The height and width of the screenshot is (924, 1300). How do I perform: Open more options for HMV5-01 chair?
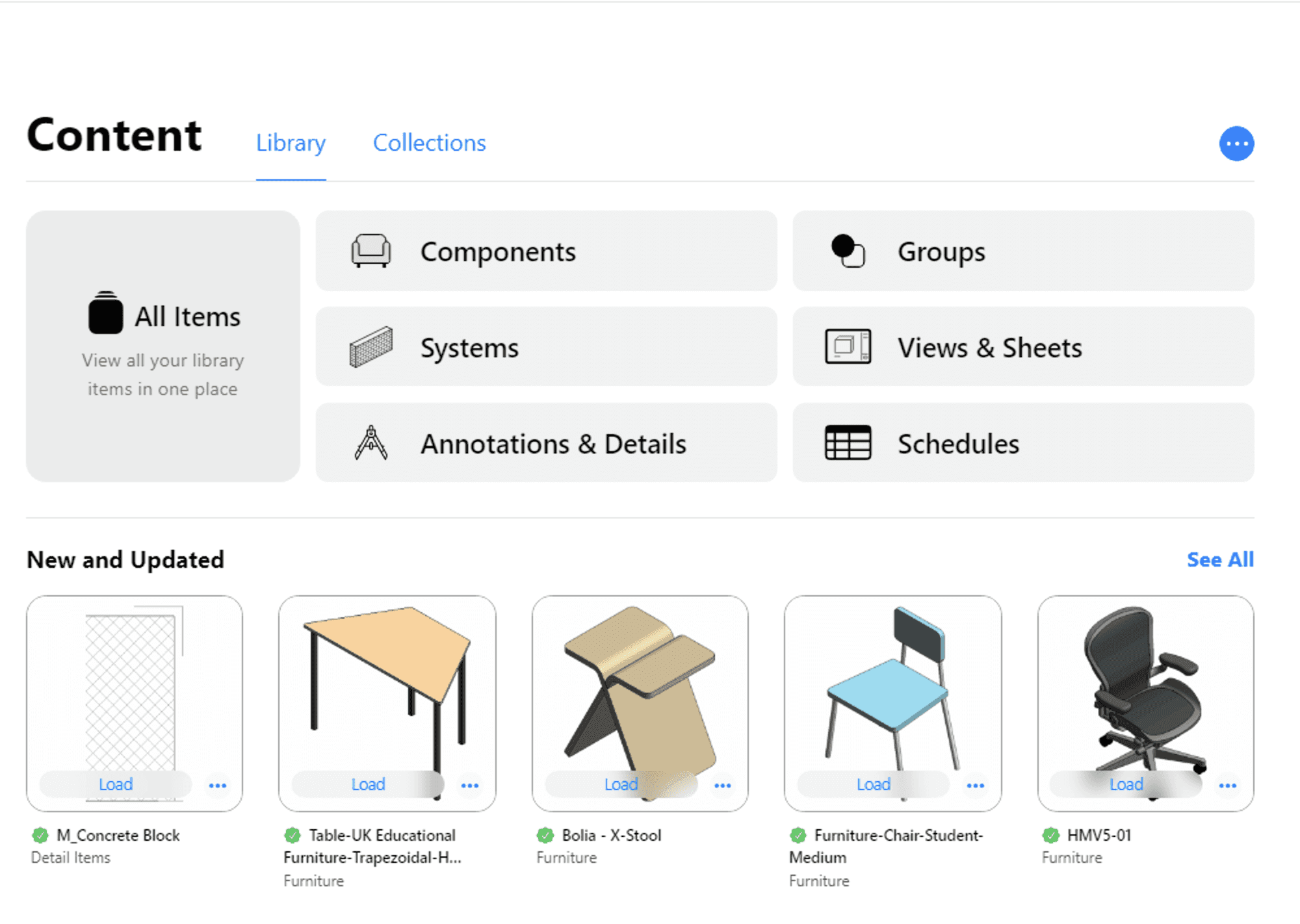(x=1228, y=786)
